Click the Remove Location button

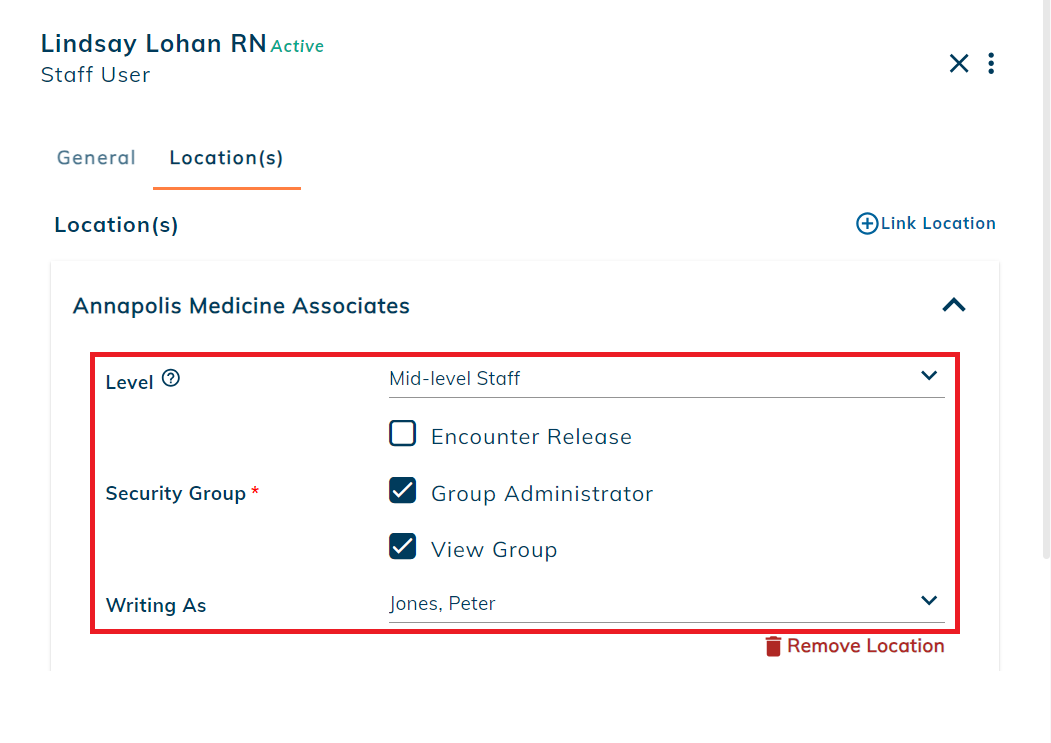click(x=855, y=646)
